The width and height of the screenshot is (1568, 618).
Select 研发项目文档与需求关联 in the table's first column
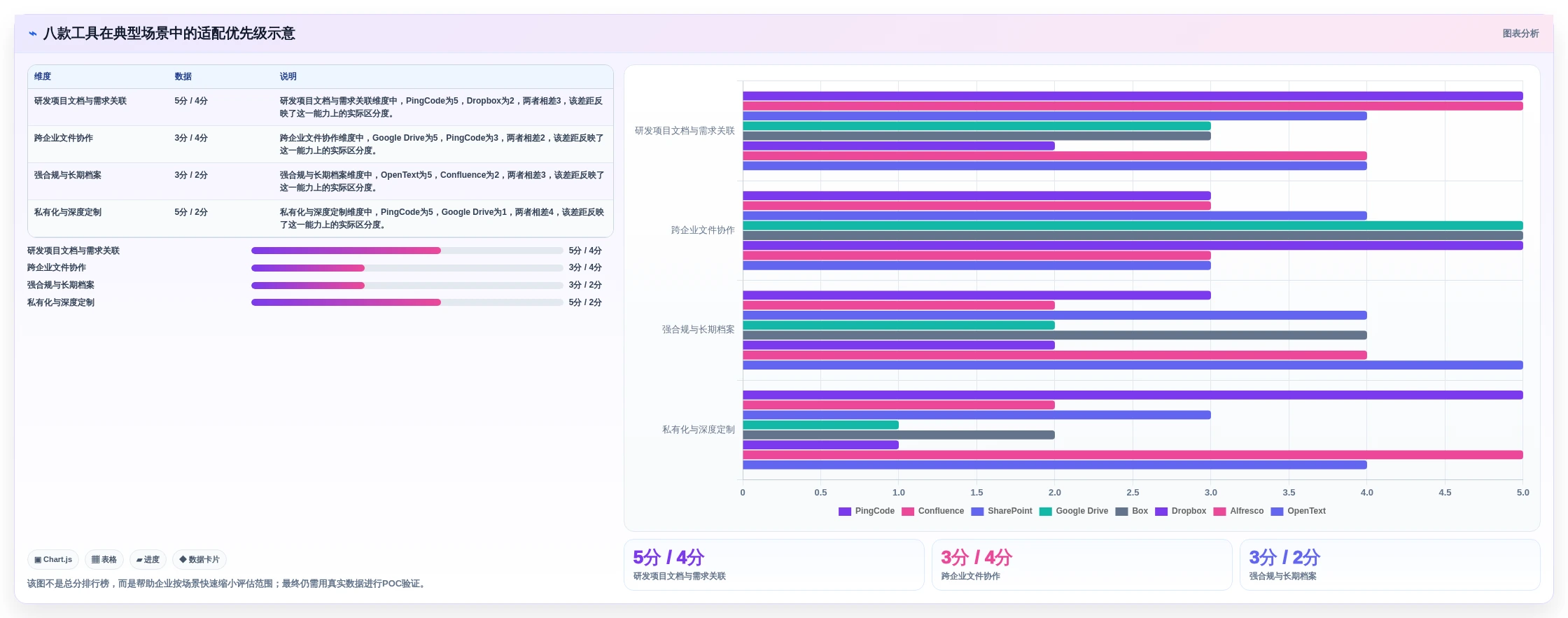click(x=80, y=101)
